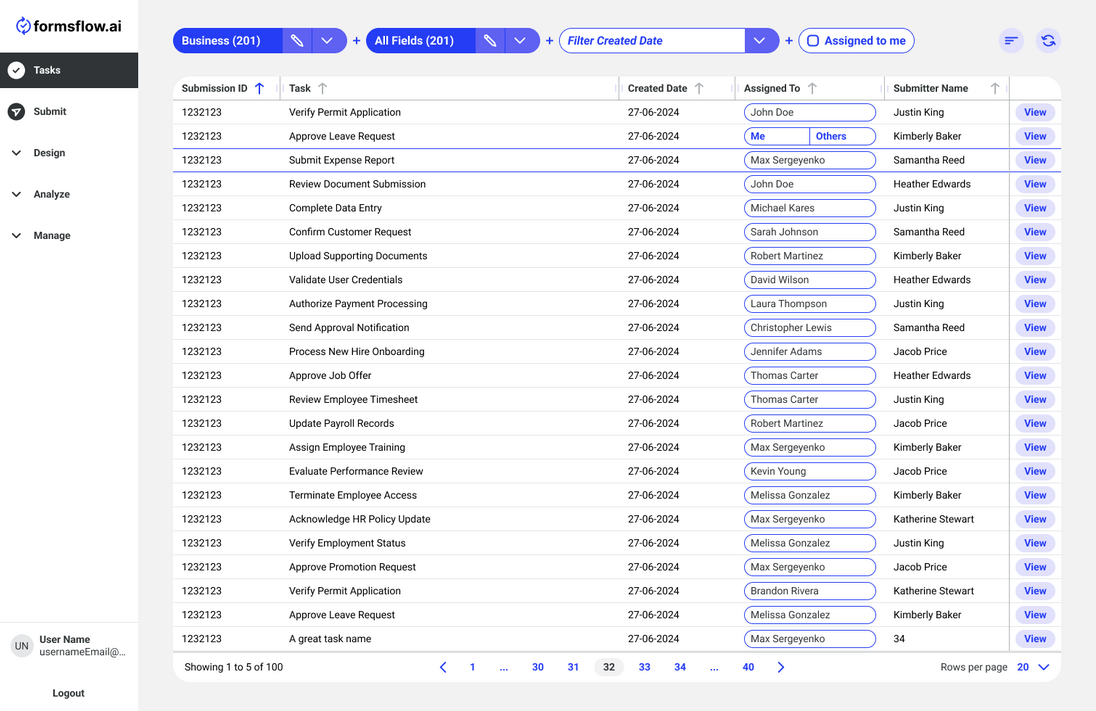
Task: Go to page 40
Action: (x=748, y=667)
